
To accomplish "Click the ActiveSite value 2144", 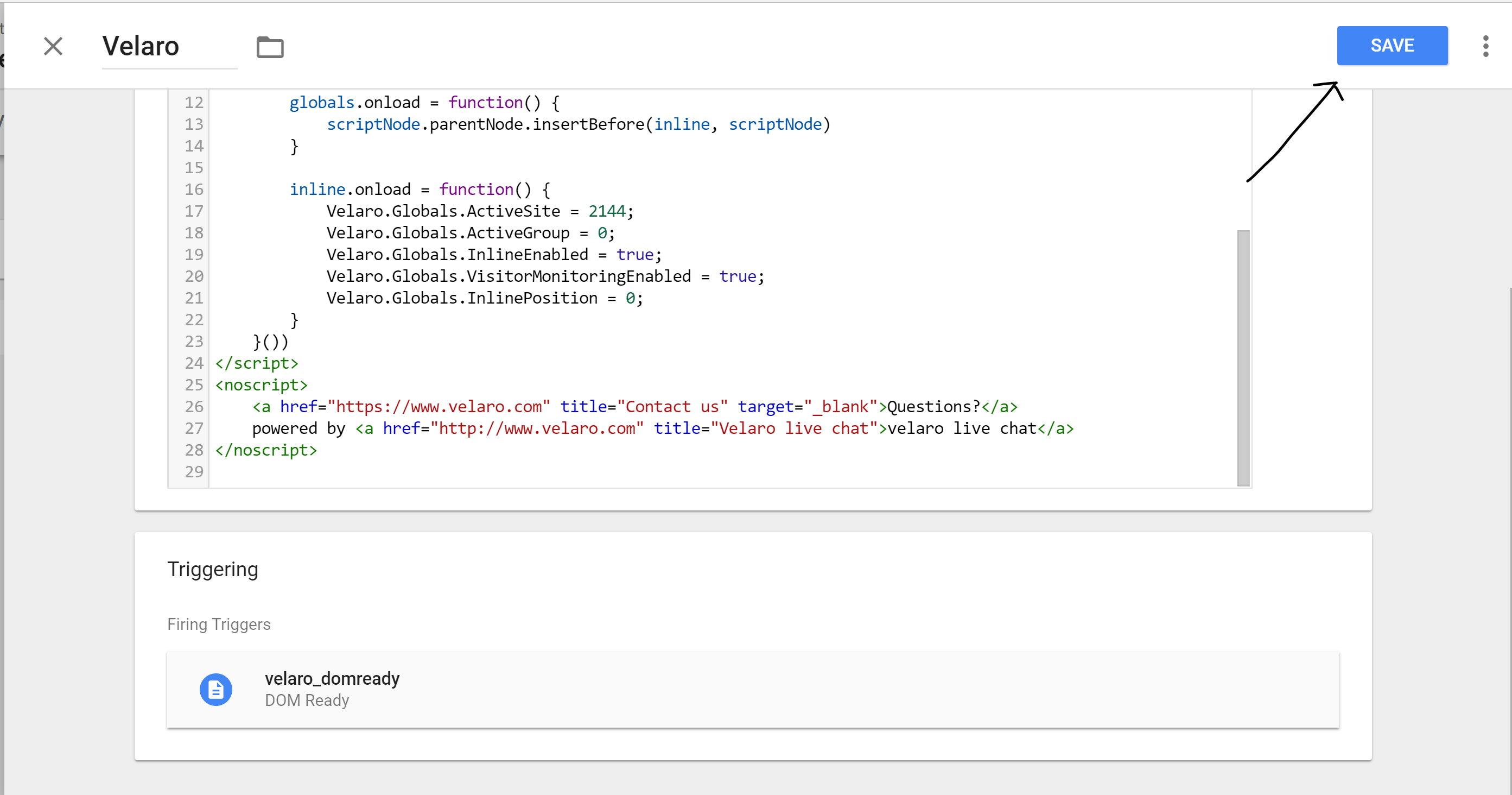I will coord(607,211).
